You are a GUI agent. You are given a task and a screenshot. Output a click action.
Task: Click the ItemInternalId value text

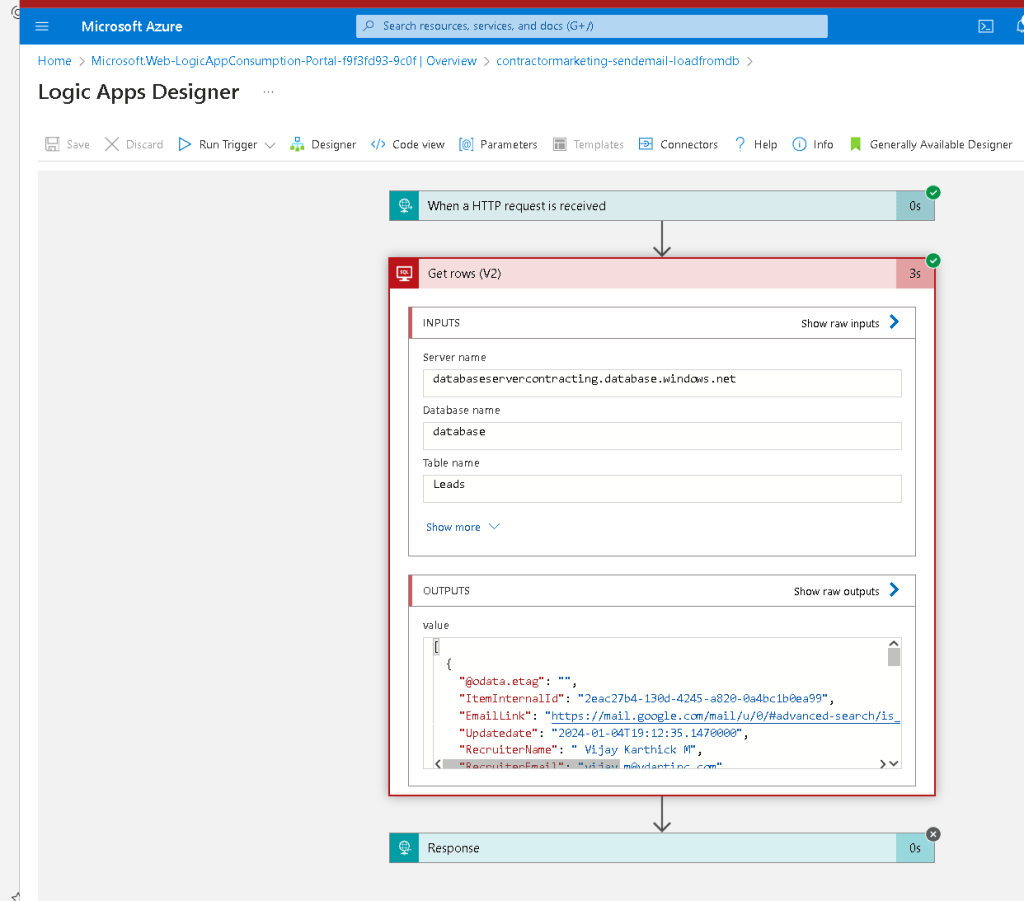pyautogui.click(x=703, y=699)
